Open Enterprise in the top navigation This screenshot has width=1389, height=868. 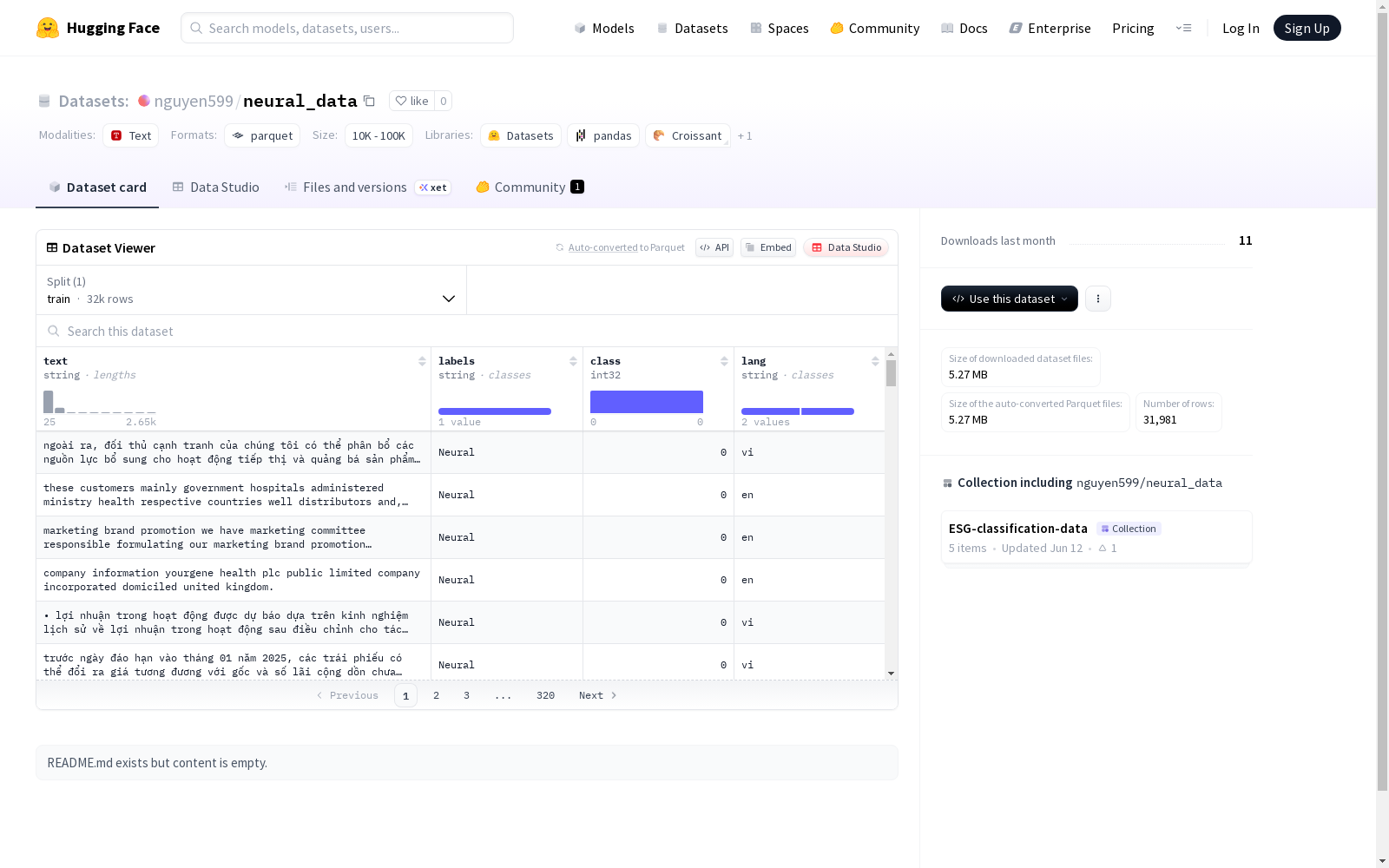[1050, 28]
